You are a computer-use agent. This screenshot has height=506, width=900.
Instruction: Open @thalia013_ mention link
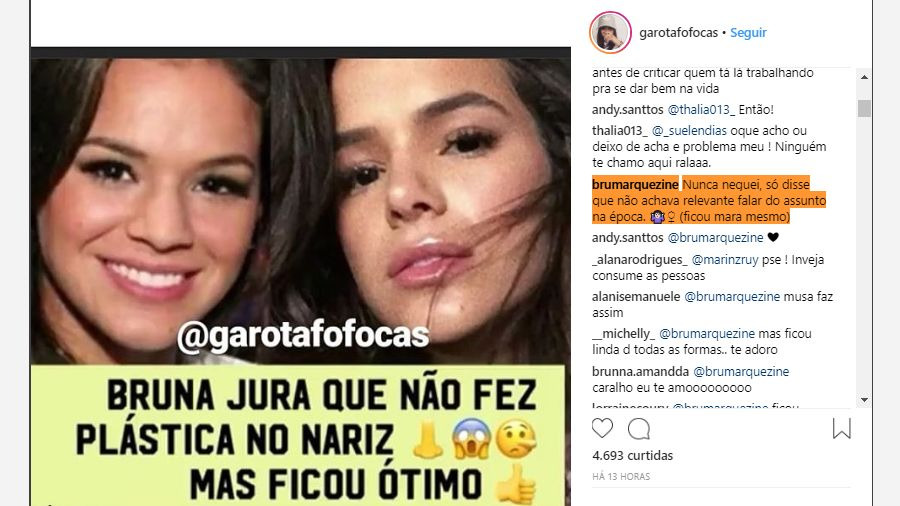pos(701,110)
